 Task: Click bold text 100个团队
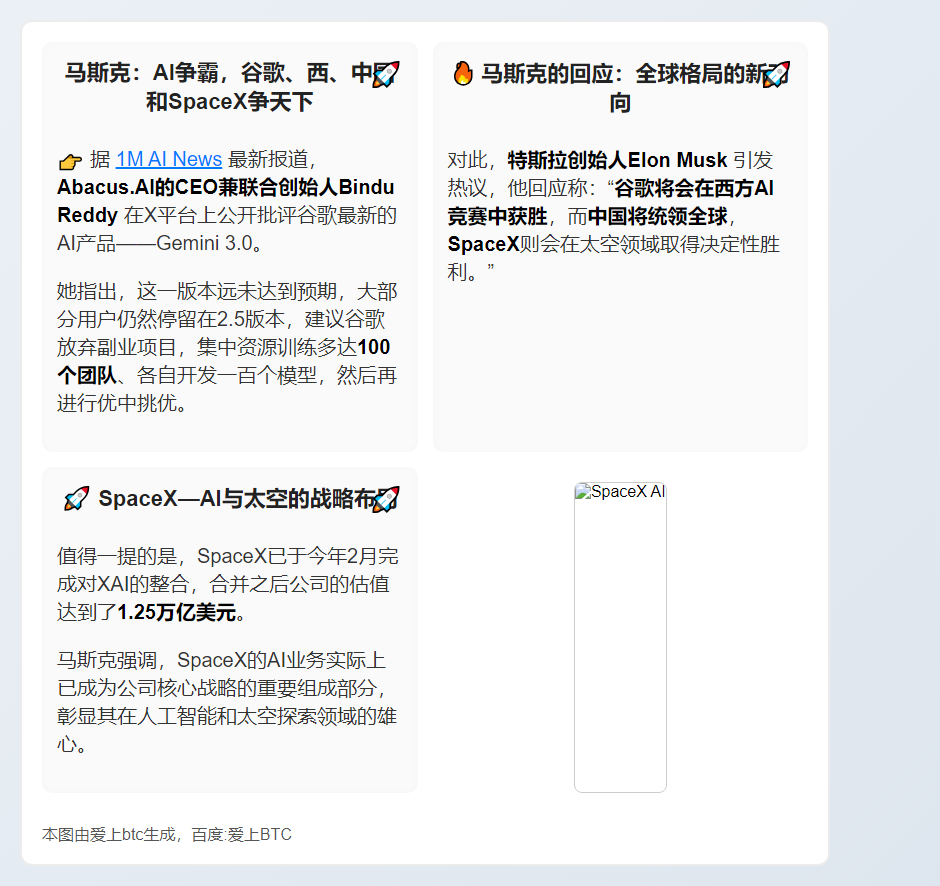[x=224, y=361]
